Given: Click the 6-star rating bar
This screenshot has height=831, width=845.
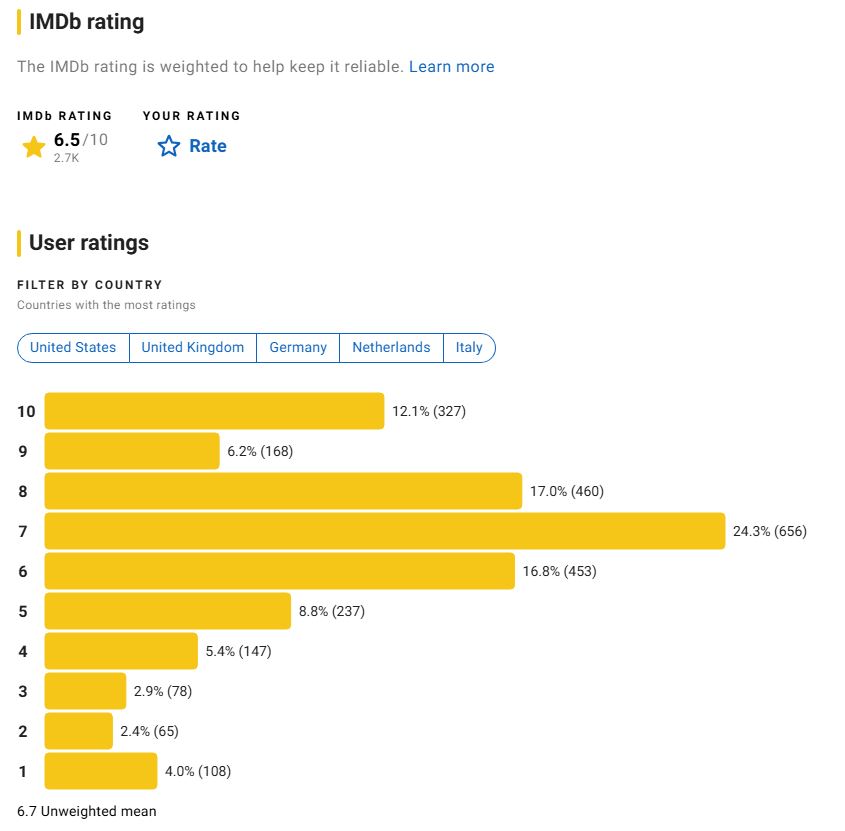Looking at the screenshot, I should 280,571.
